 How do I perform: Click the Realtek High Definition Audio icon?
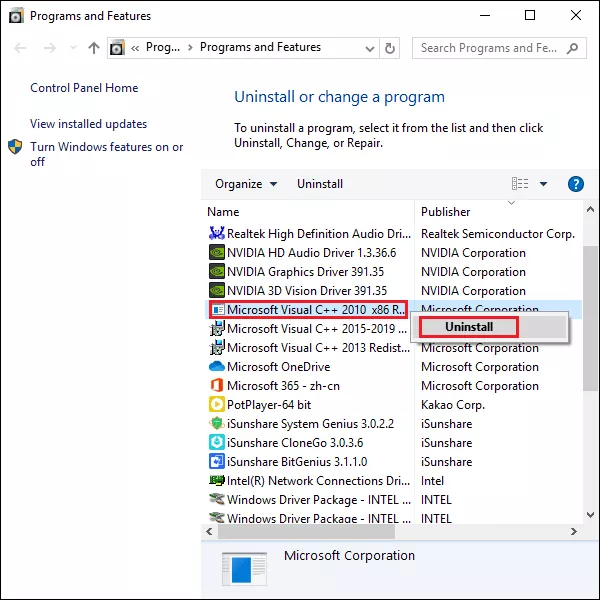pos(217,233)
